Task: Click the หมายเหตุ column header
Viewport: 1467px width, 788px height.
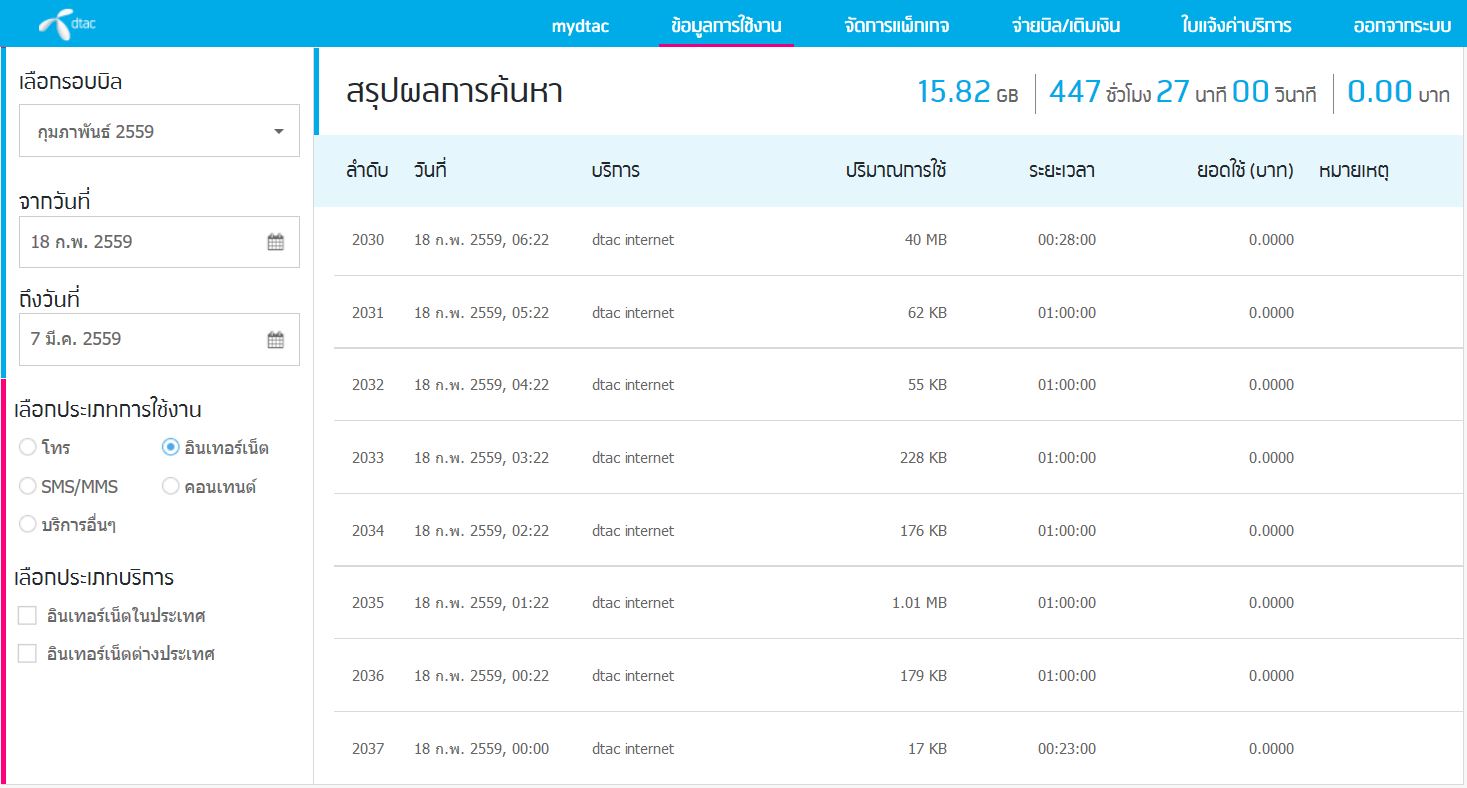Action: [x=1354, y=171]
